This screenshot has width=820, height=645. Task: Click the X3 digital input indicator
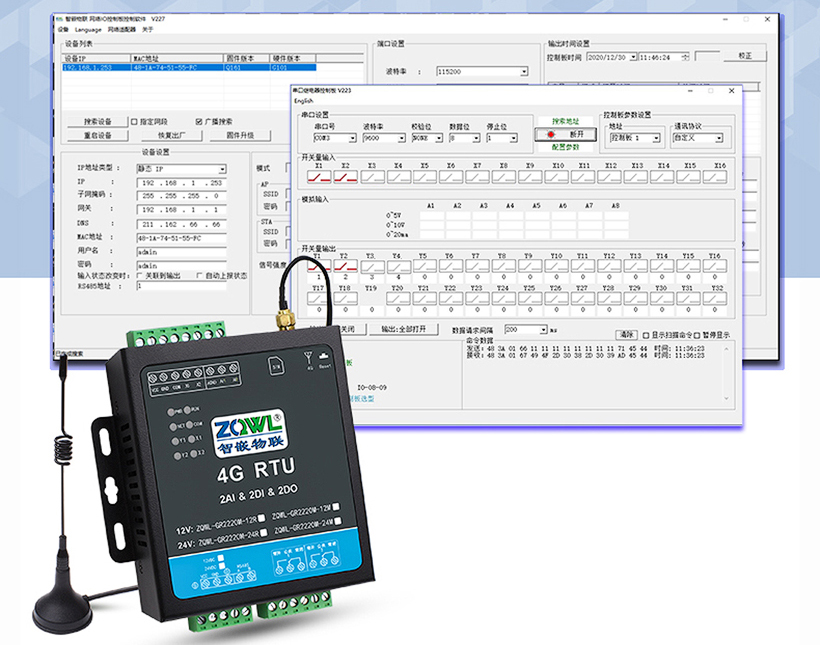tap(372, 177)
